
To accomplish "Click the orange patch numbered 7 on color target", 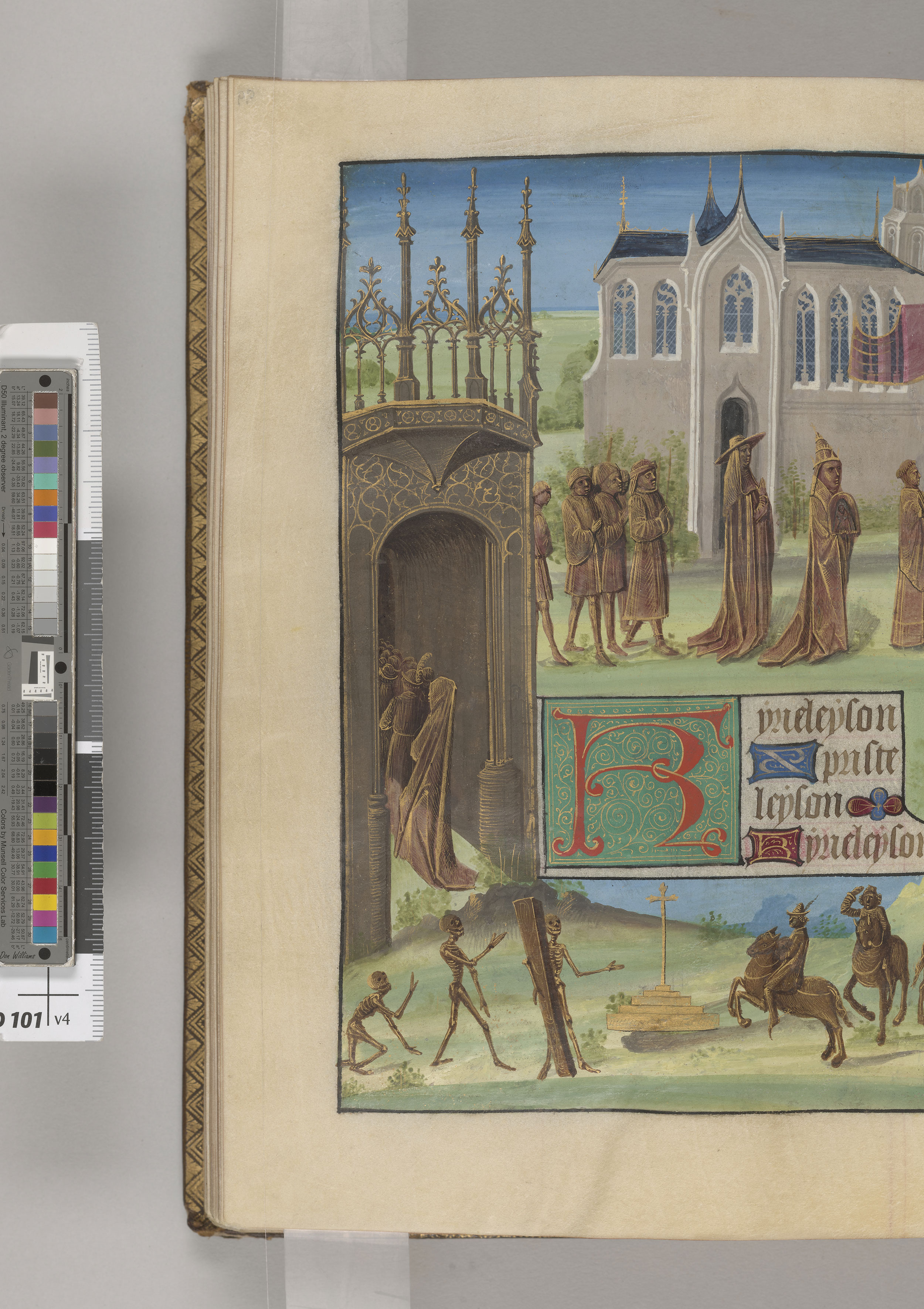I will [45, 498].
